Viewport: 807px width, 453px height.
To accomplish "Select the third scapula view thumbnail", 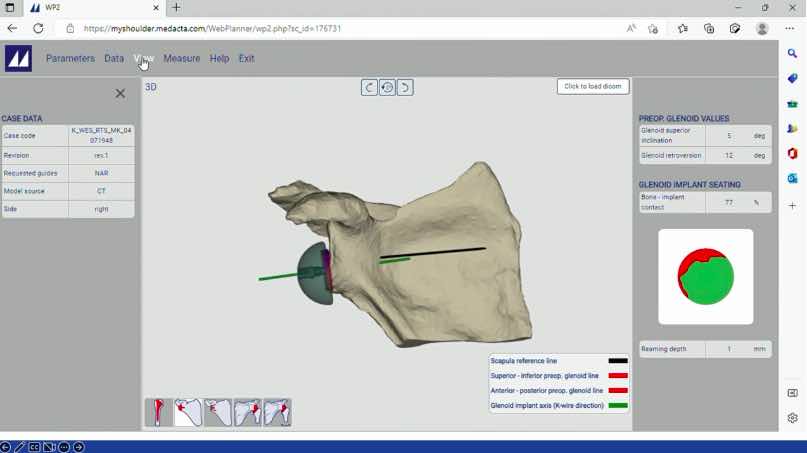I will click(x=218, y=412).
